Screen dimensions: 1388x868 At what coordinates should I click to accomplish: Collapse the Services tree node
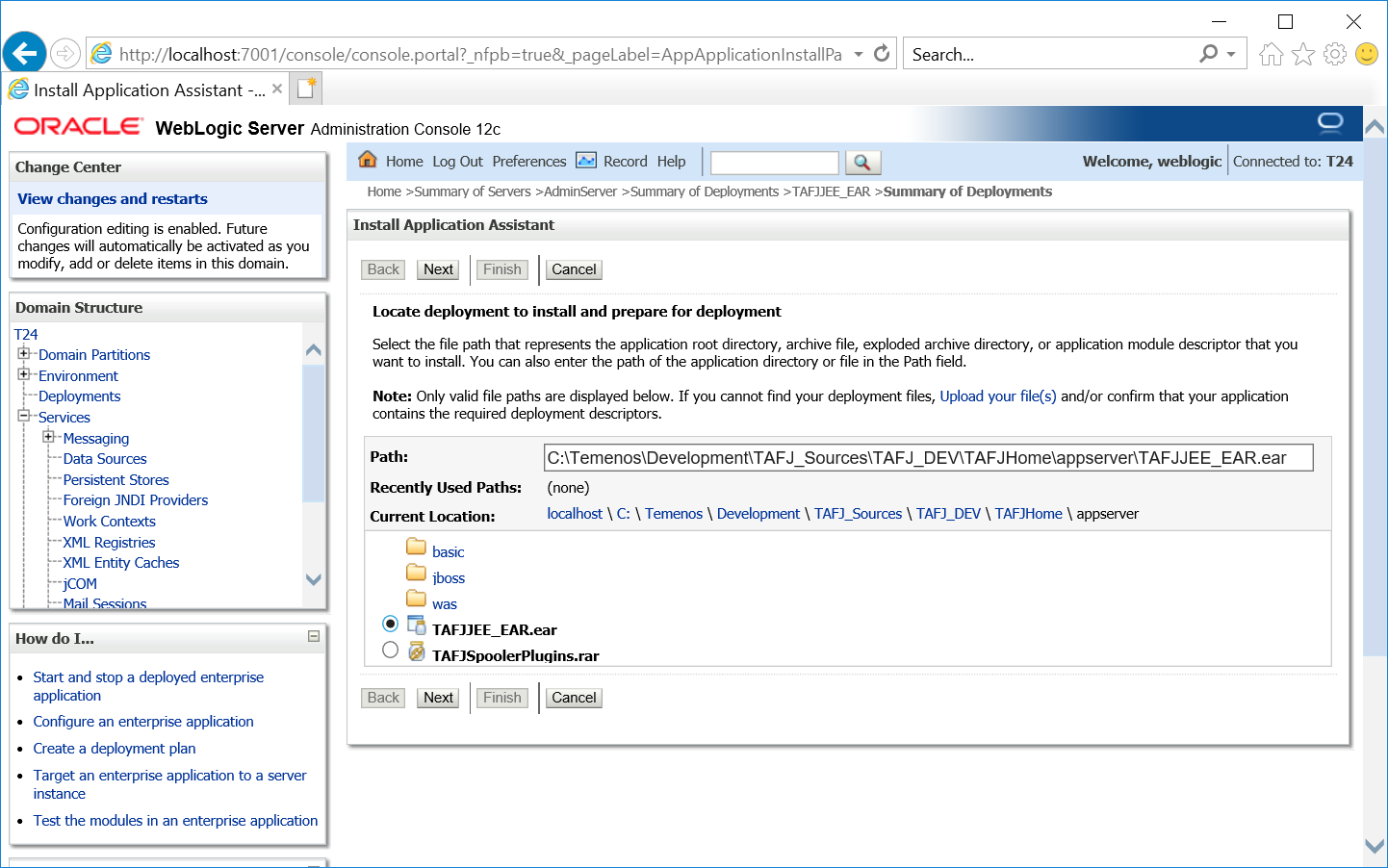point(24,416)
